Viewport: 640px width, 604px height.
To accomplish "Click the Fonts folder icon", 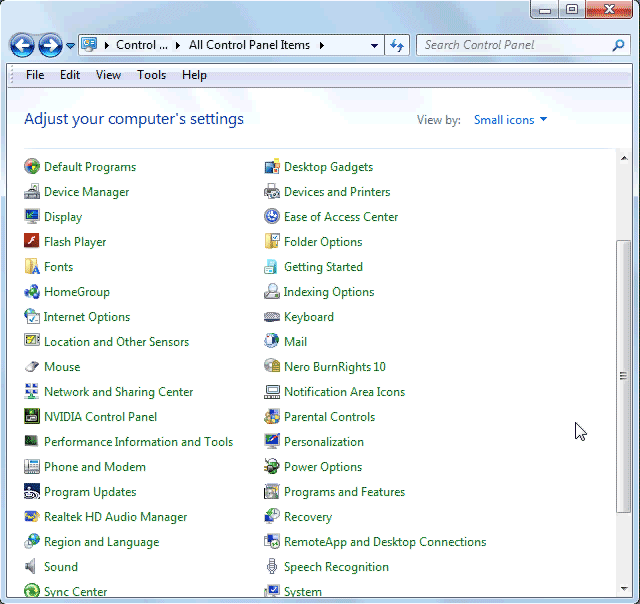I will tap(32, 266).
